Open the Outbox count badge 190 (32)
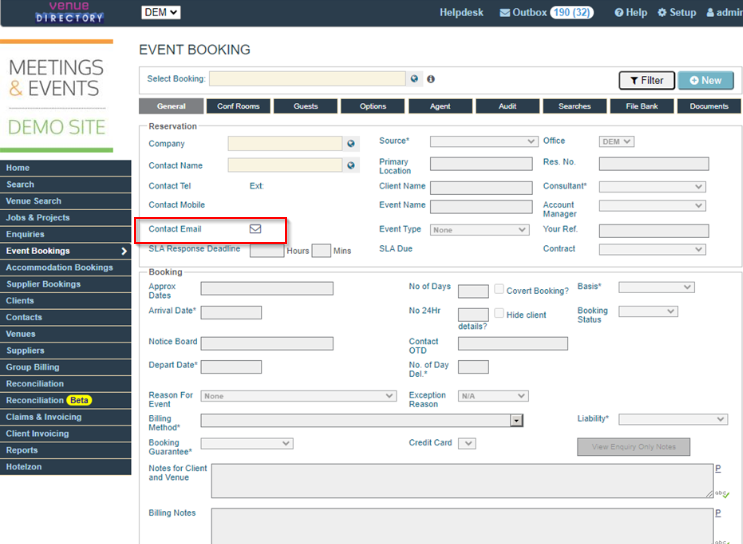 [571, 12]
